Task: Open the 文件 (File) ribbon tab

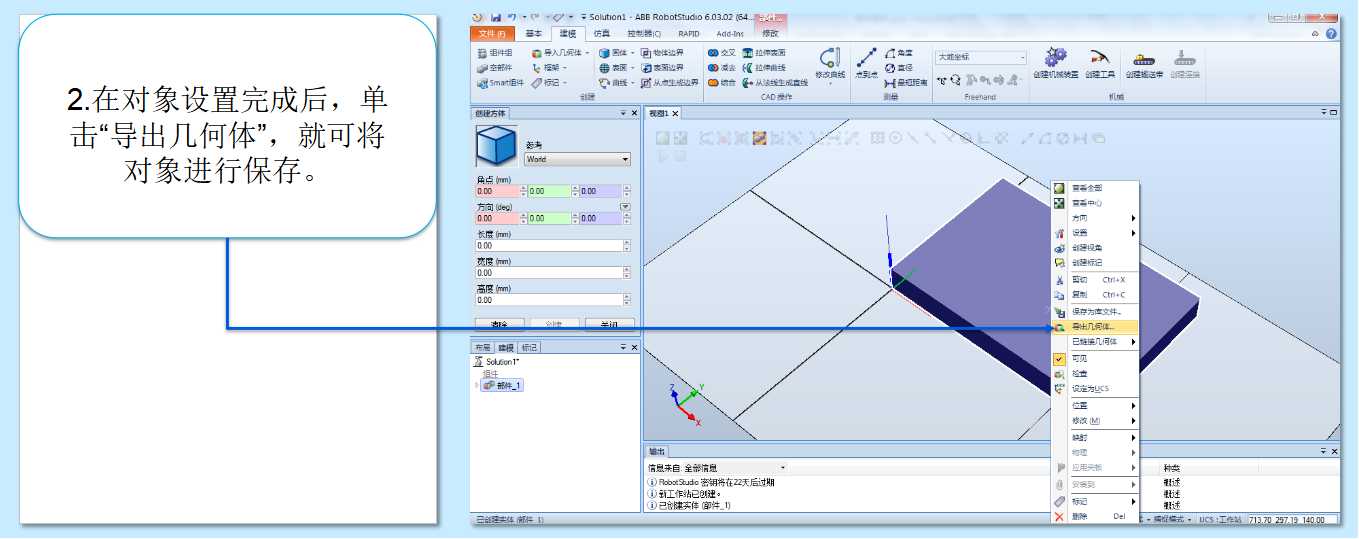Action: [x=494, y=33]
